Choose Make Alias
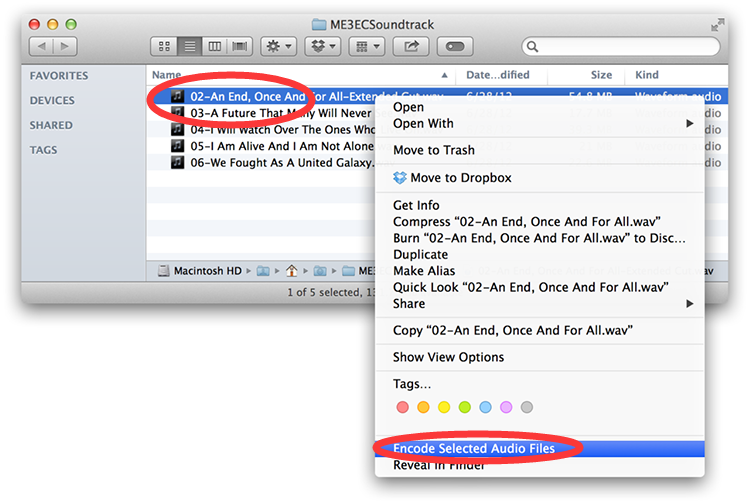This screenshot has width=747, height=501. 540,271
